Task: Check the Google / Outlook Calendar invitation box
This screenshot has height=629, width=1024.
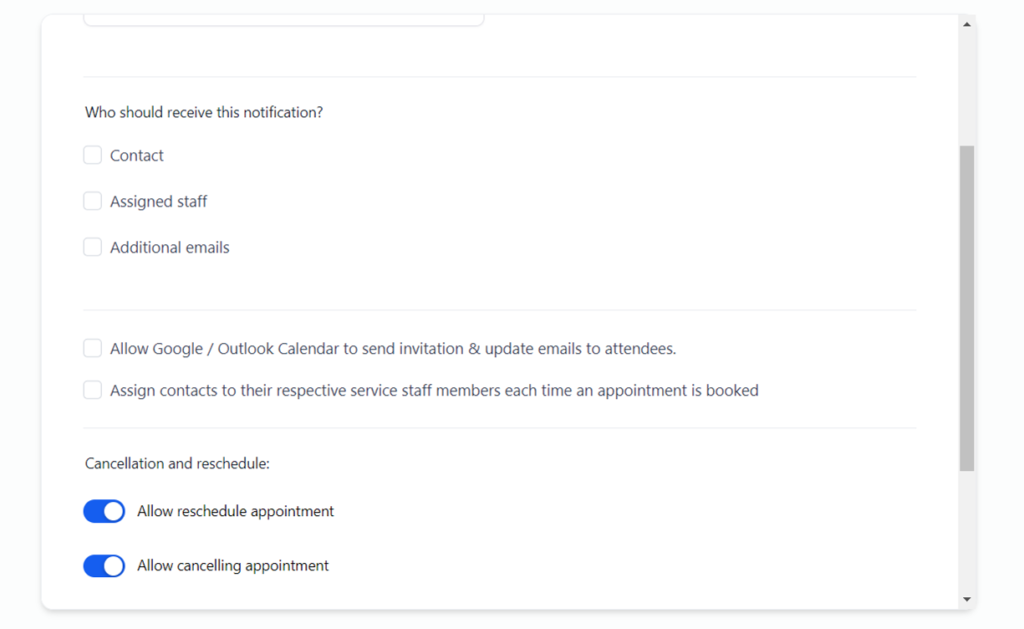Action: point(93,348)
